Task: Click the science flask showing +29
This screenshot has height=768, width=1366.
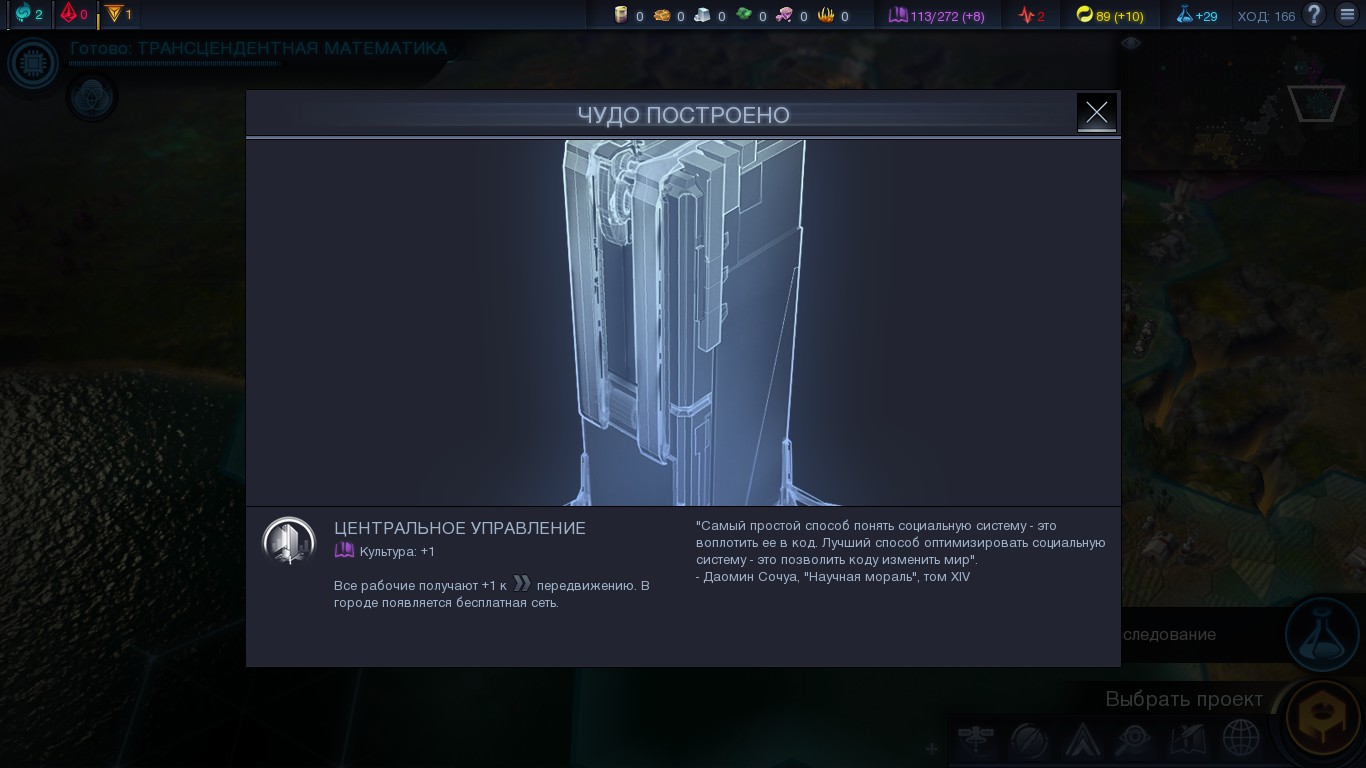Action: pyautogui.click(x=1197, y=15)
